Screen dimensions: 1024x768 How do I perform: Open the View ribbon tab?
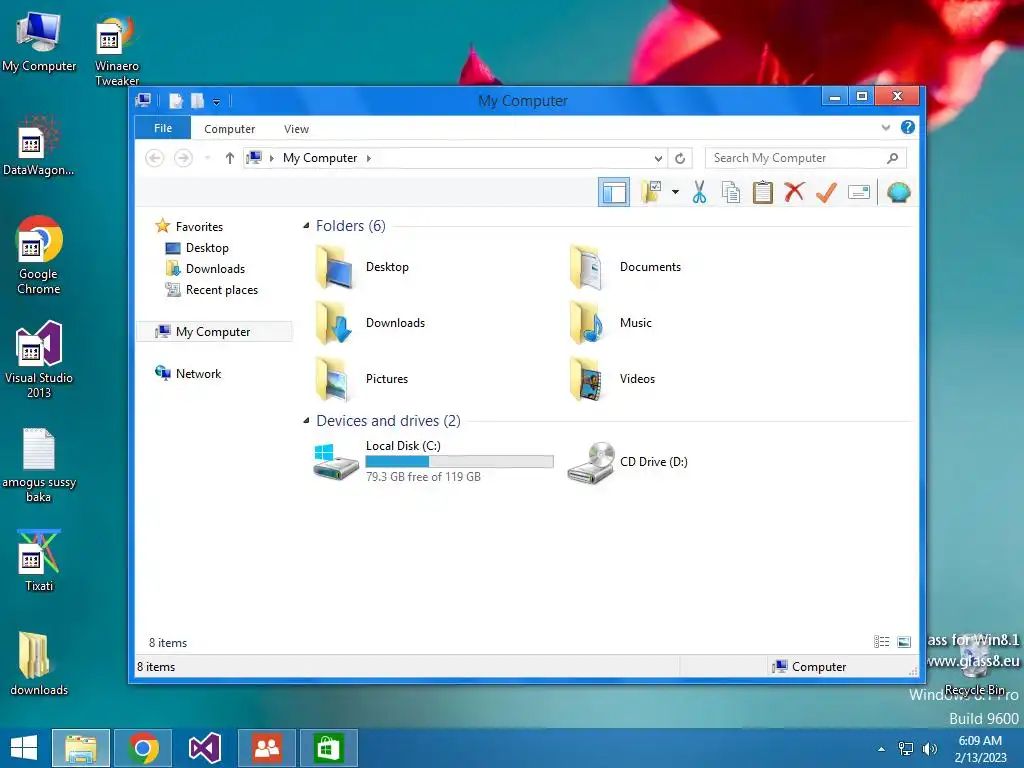[x=296, y=129]
